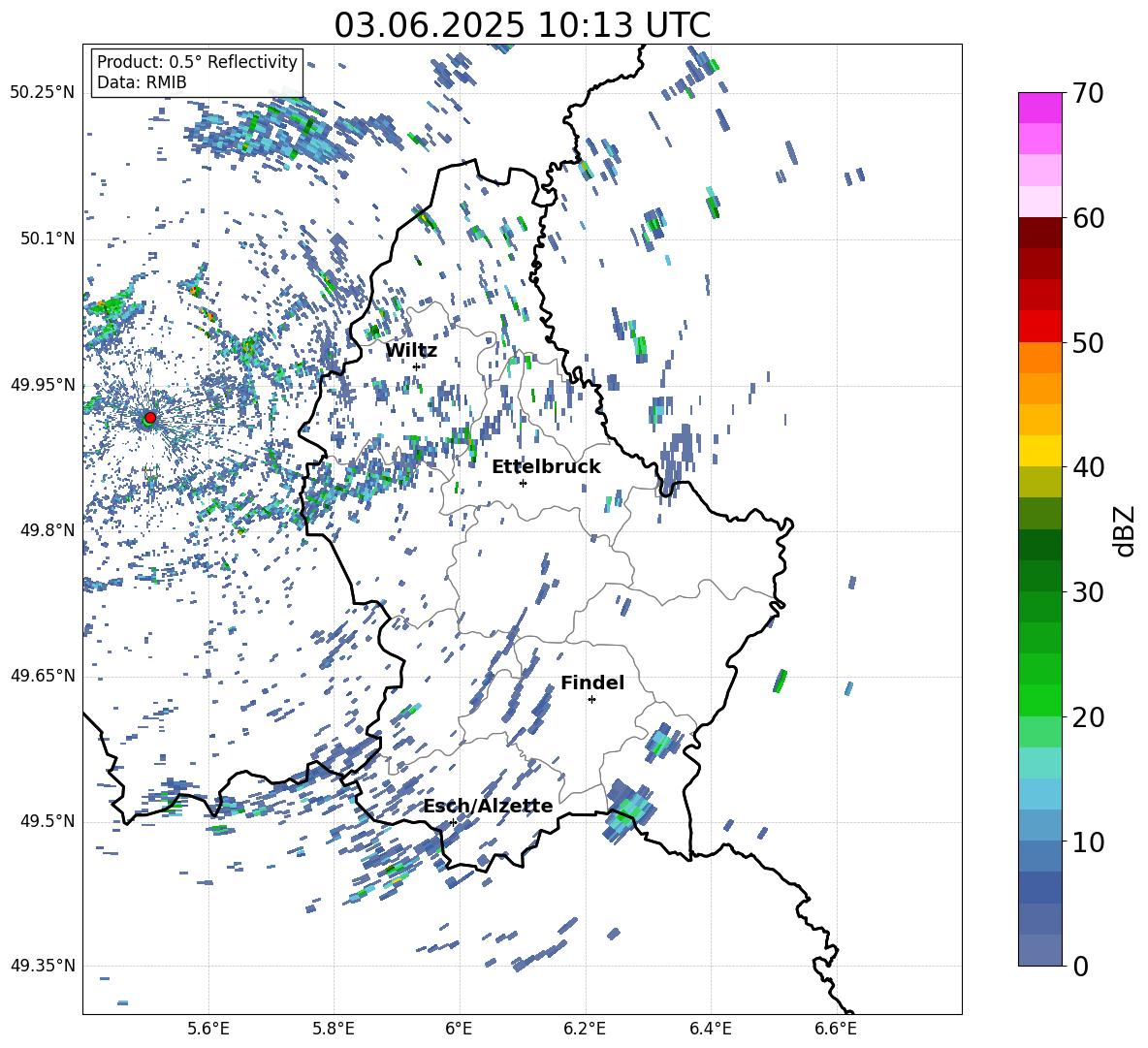Click the 49.35°N latitude label

coord(43,966)
